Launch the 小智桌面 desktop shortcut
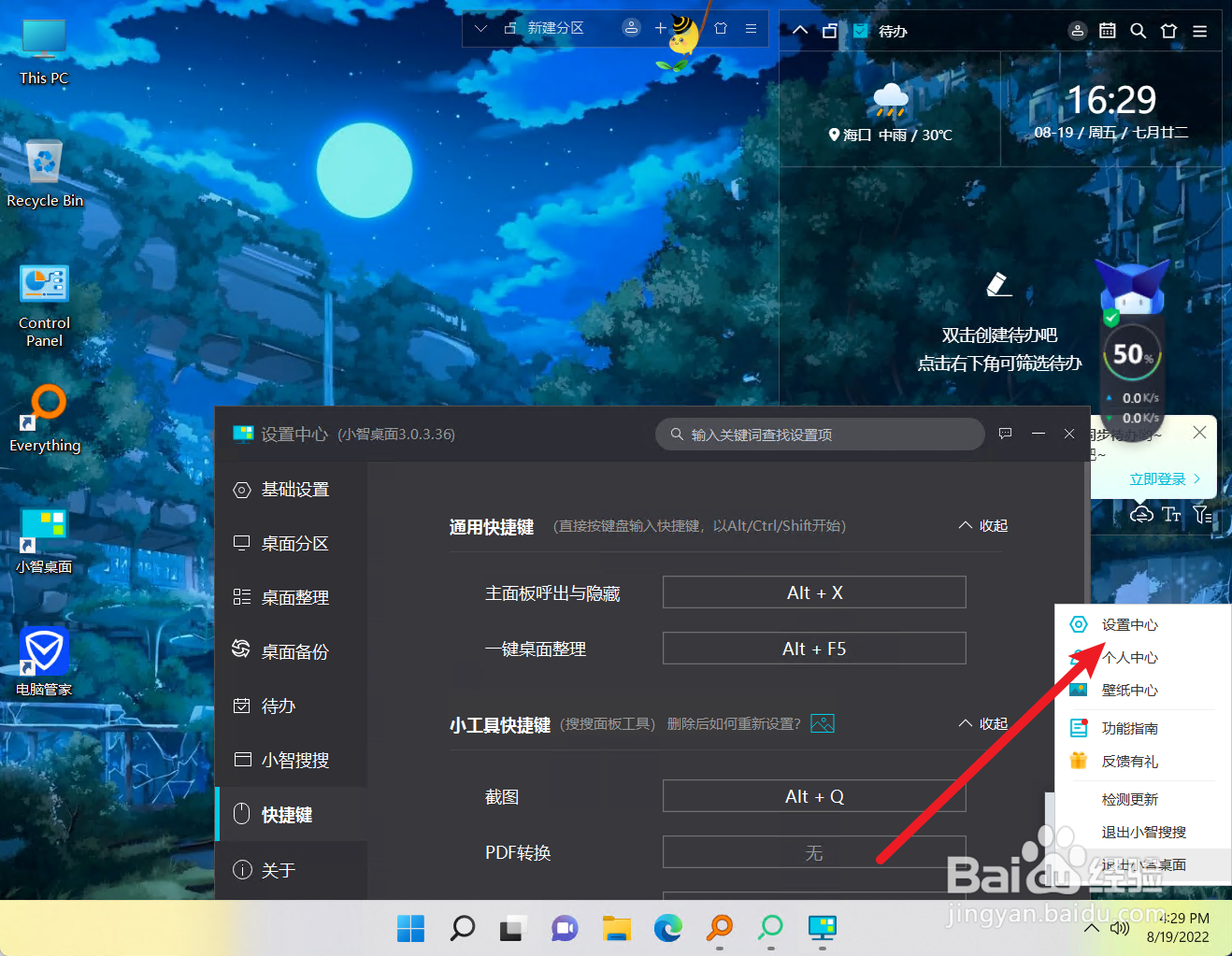1232x956 pixels. 44,541
